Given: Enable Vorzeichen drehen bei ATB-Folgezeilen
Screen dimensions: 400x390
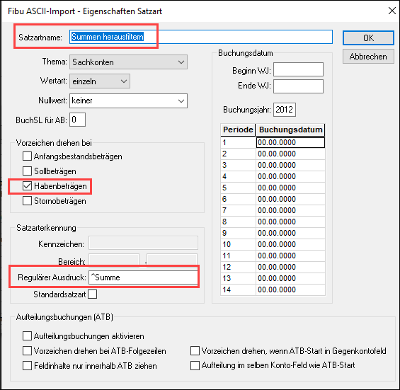Looking at the screenshot, I should (x=27, y=351).
